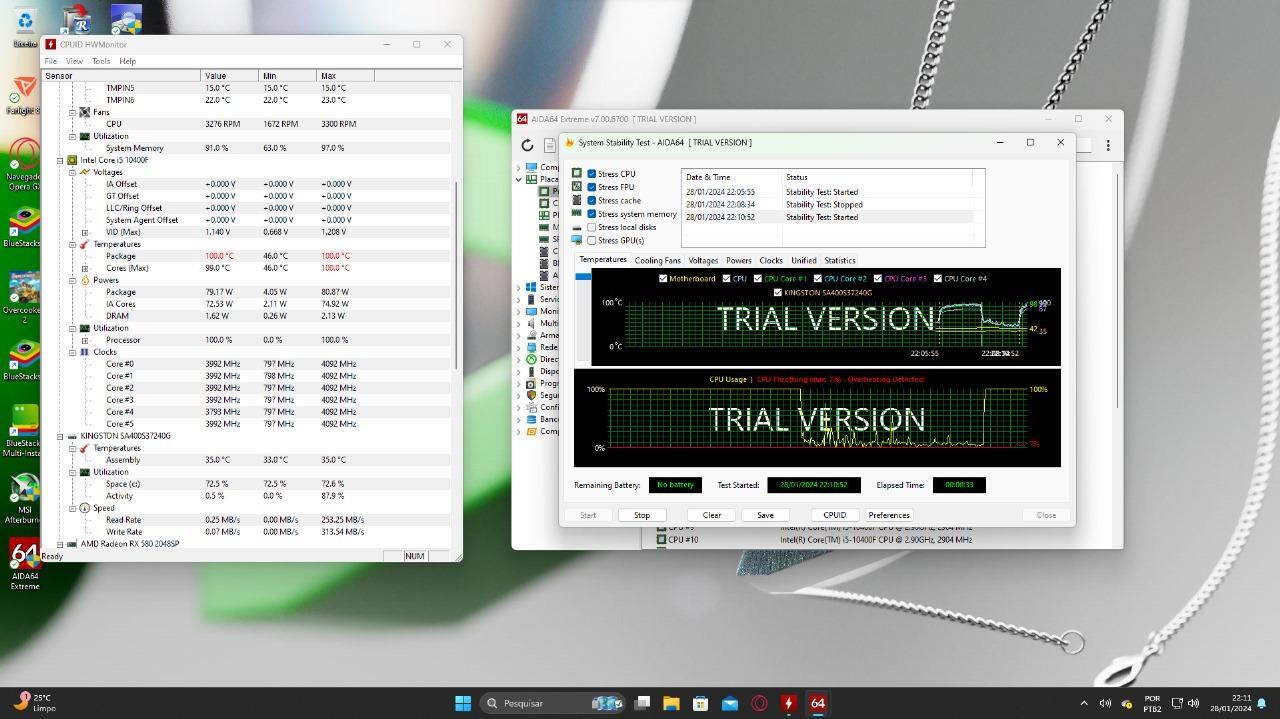Viewport: 1280px width, 719px height.
Task: Open HWMonitor Tools menu
Action: [x=101, y=61]
